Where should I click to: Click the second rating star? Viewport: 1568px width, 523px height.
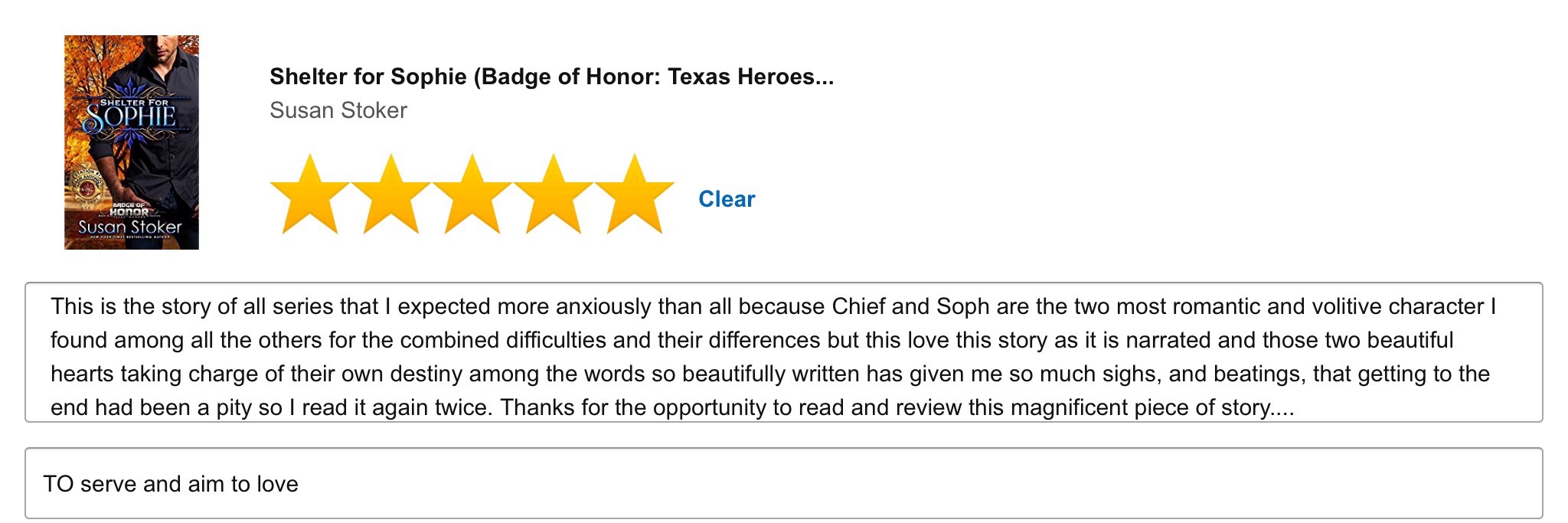tap(390, 195)
